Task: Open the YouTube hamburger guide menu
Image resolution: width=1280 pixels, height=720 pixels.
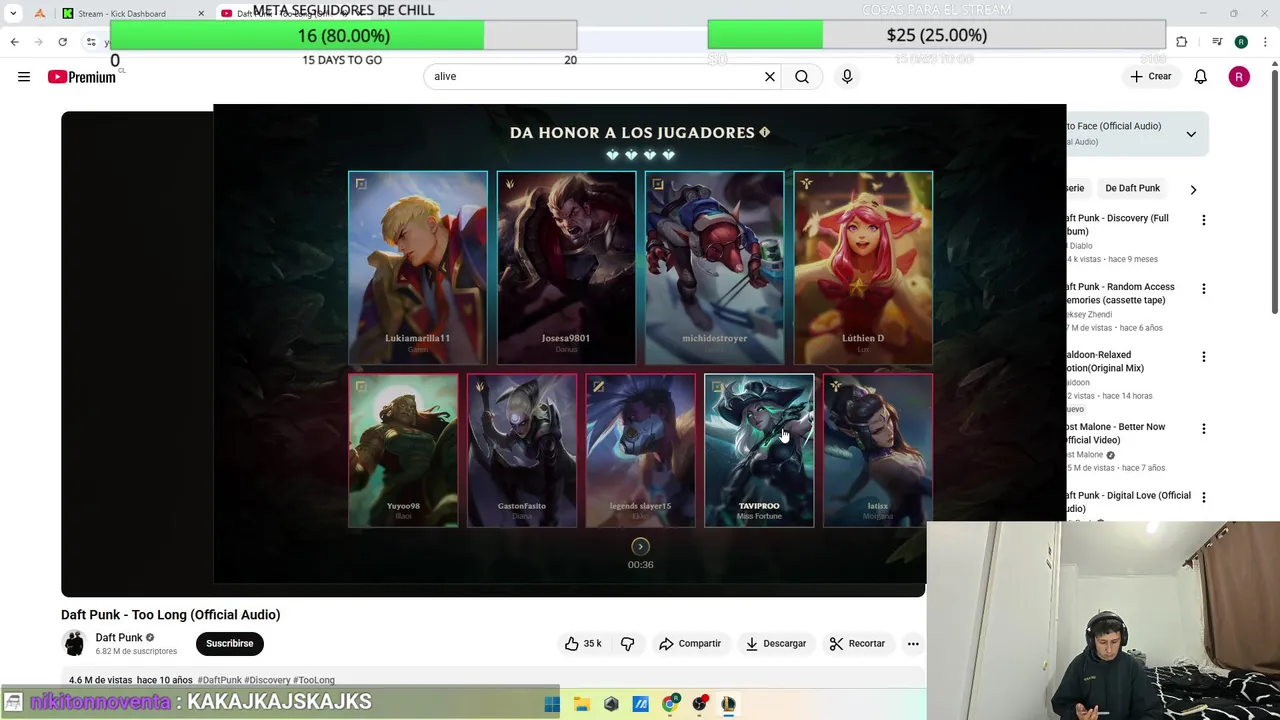Action: tap(24, 77)
